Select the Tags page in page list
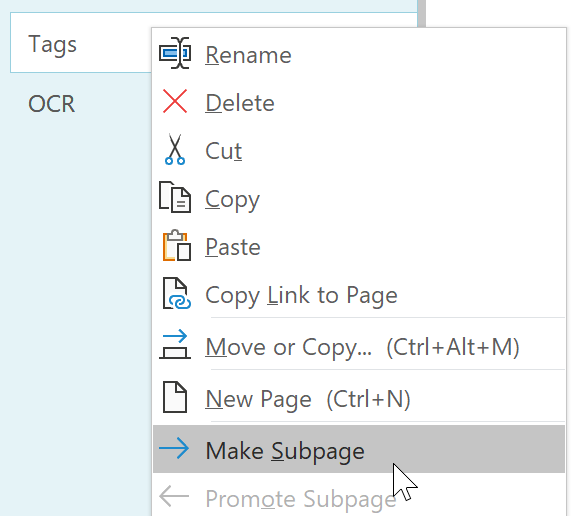The image size is (579, 516). (x=80, y=42)
